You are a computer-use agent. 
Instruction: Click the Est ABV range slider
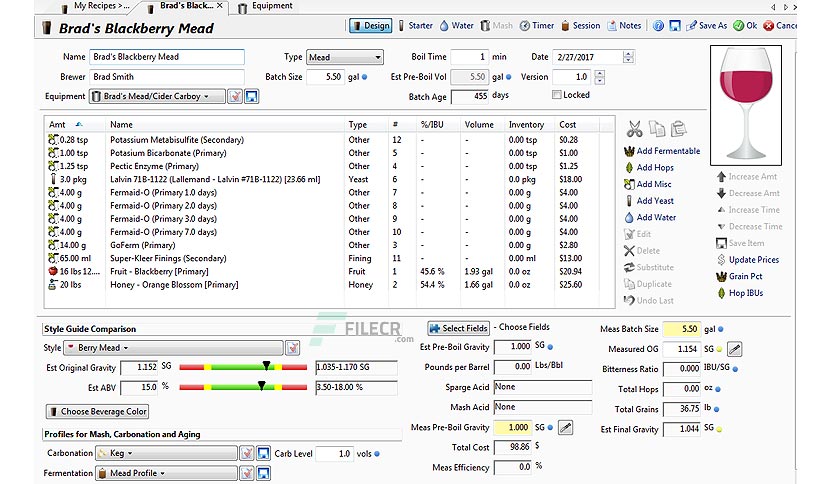click(243, 387)
